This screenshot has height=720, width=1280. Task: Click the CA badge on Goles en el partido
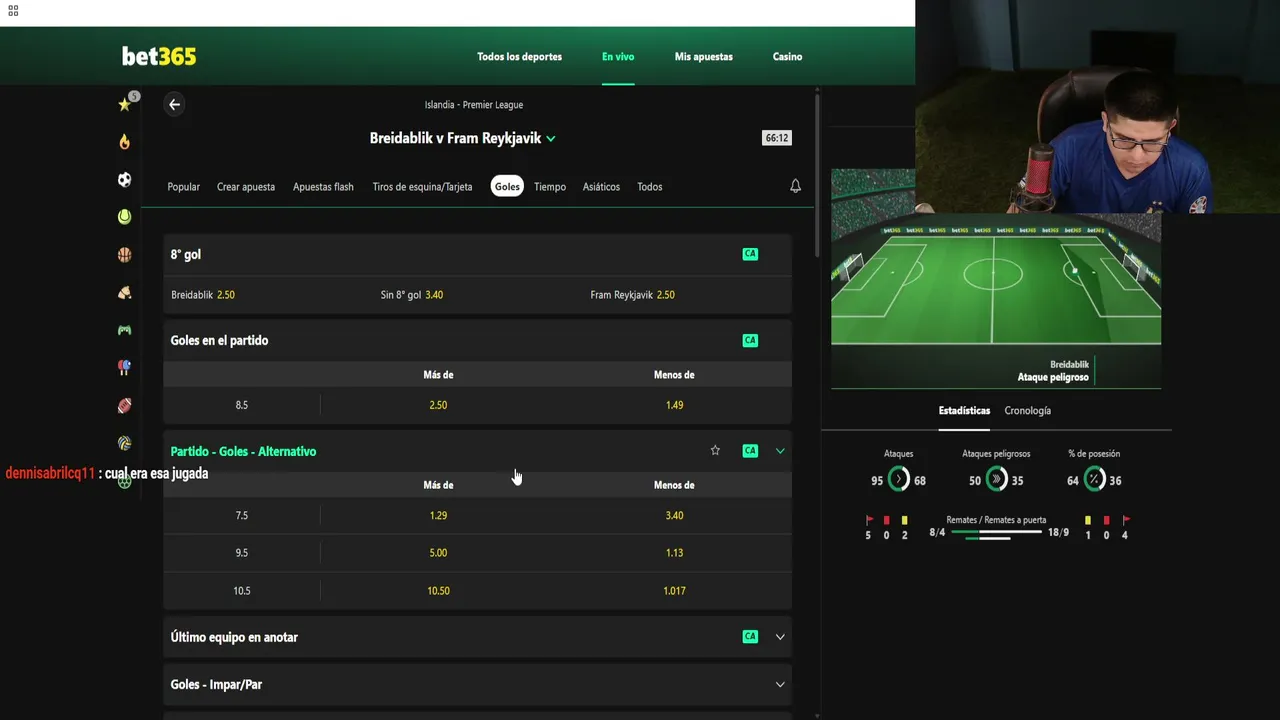pyautogui.click(x=750, y=340)
